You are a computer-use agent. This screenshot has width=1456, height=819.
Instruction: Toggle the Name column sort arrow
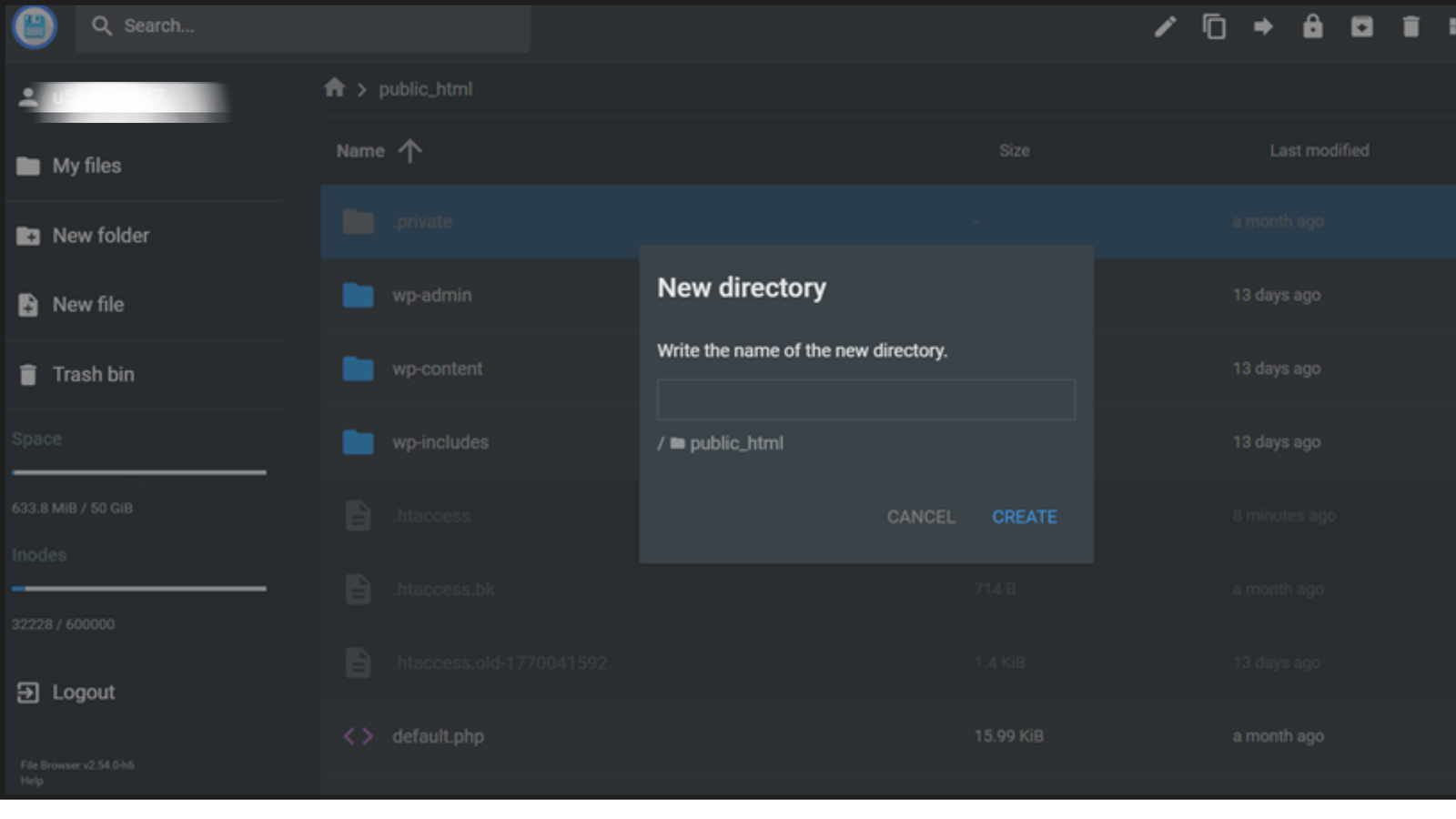(x=409, y=150)
